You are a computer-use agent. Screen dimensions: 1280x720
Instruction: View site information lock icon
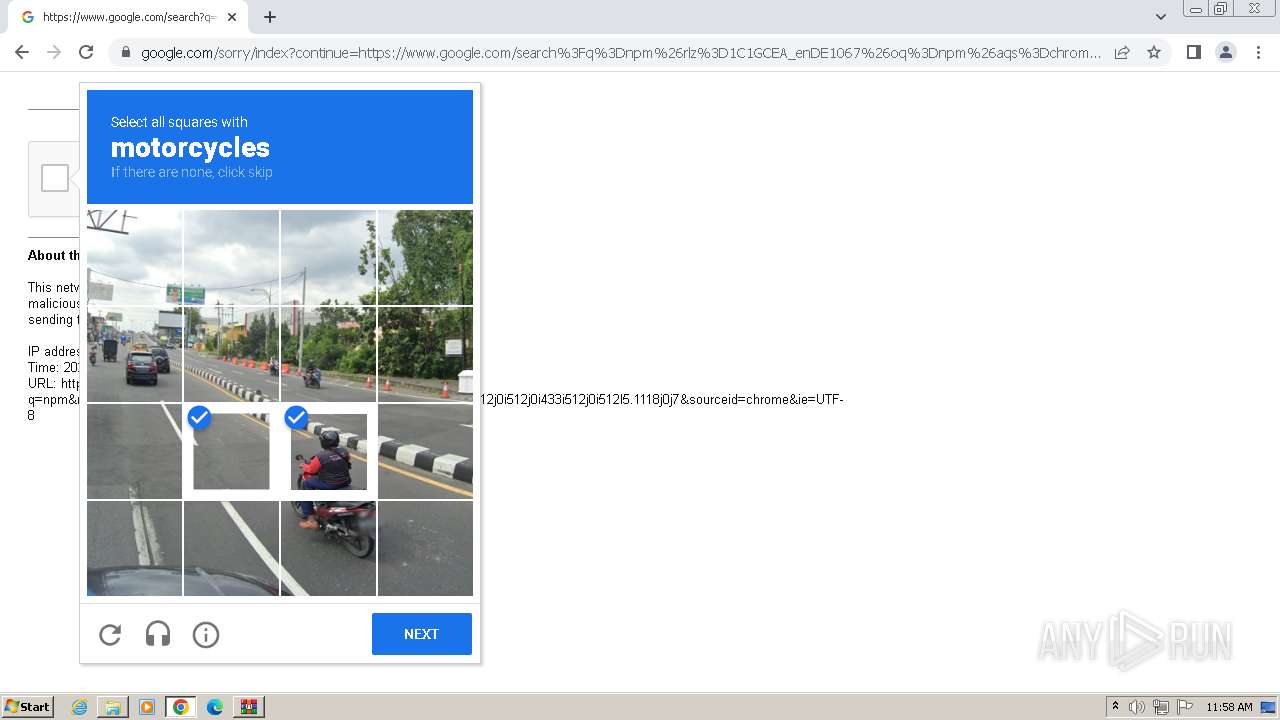pyautogui.click(x=125, y=52)
